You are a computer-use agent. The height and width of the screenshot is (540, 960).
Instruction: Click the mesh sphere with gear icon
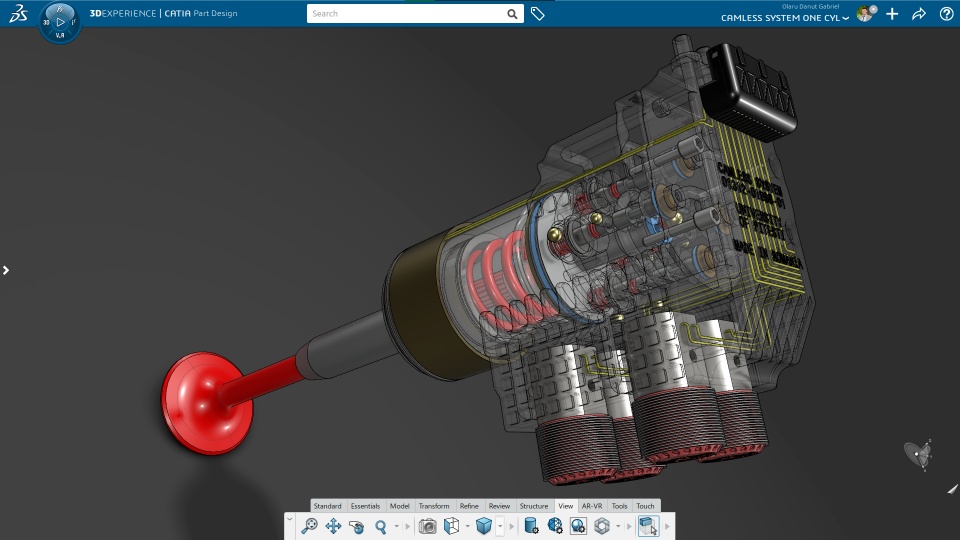[555, 526]
